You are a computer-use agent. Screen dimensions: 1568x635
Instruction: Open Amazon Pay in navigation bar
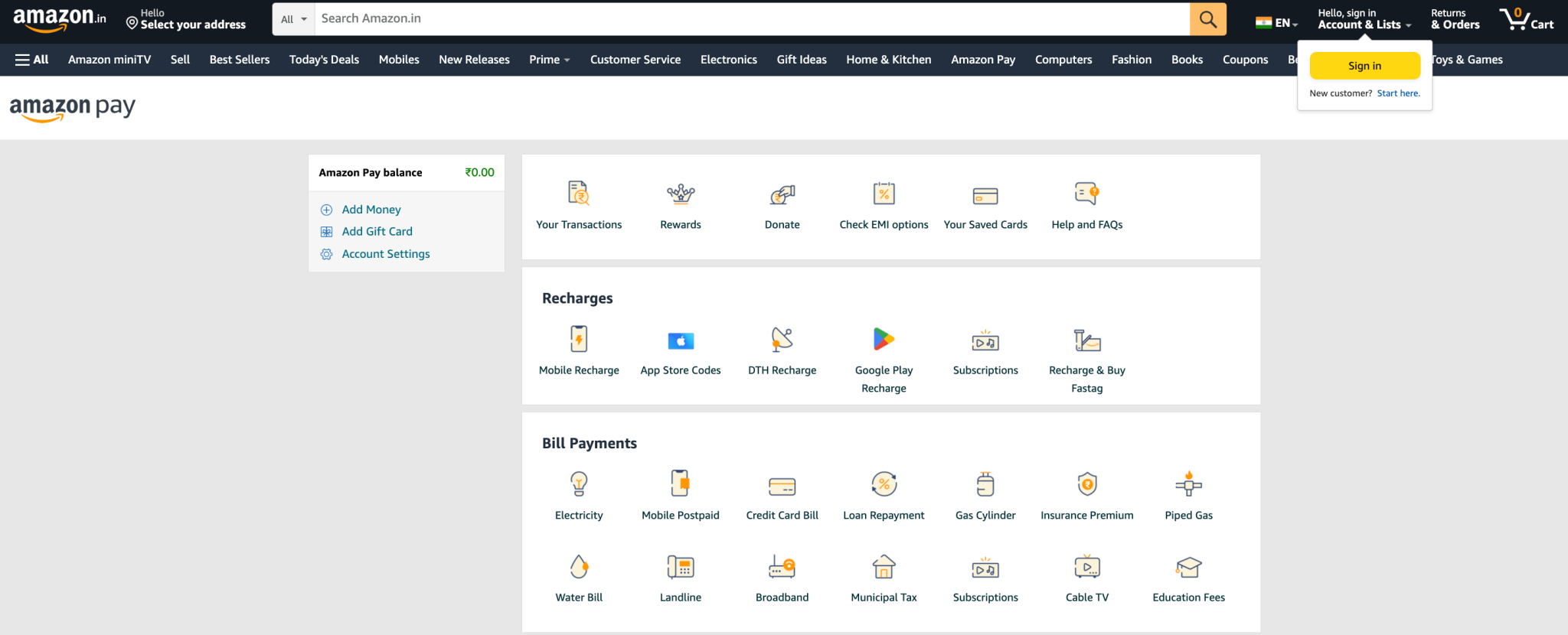(x=983, y=60)
